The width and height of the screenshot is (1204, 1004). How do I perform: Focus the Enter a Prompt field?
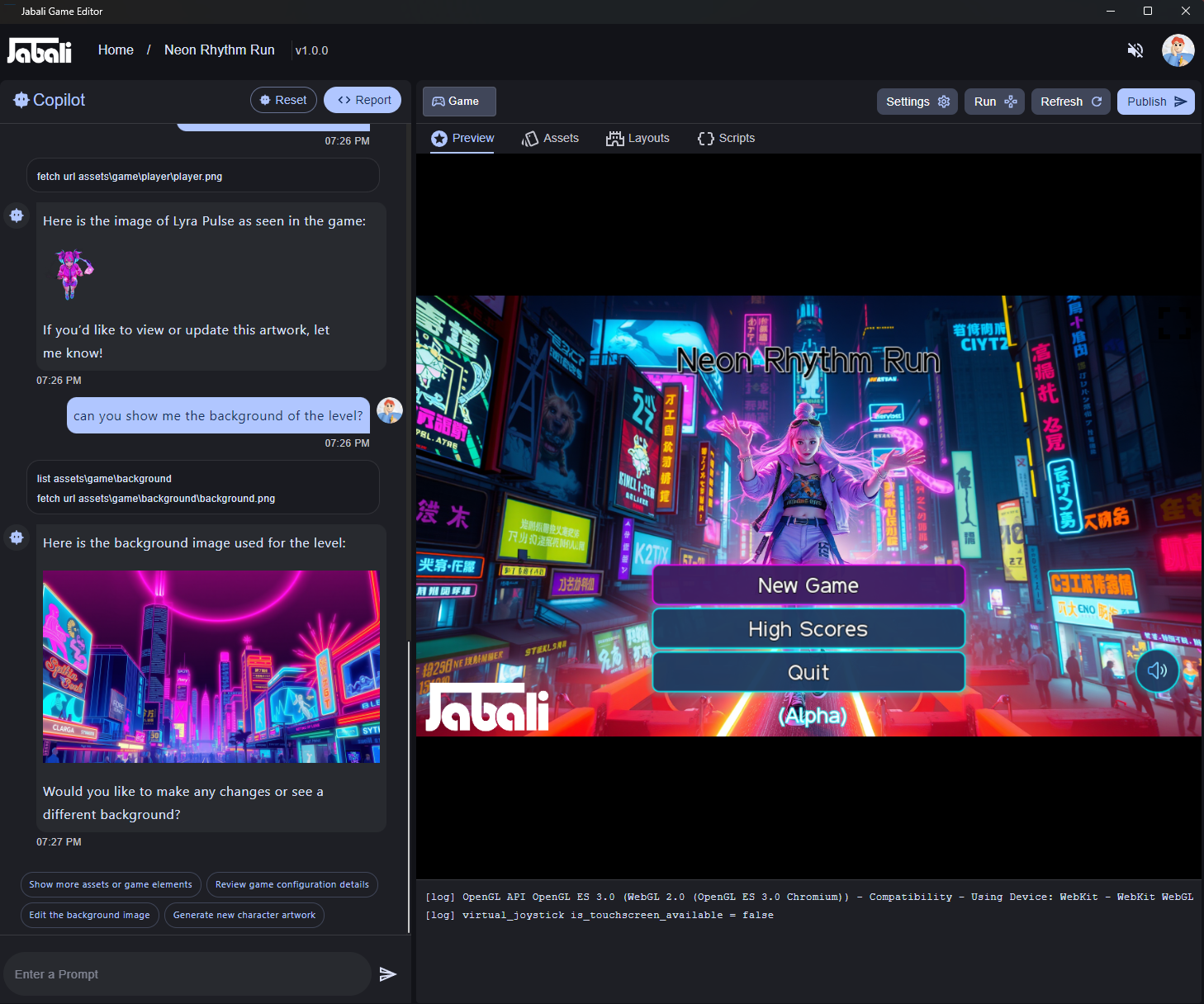point(187,974)
